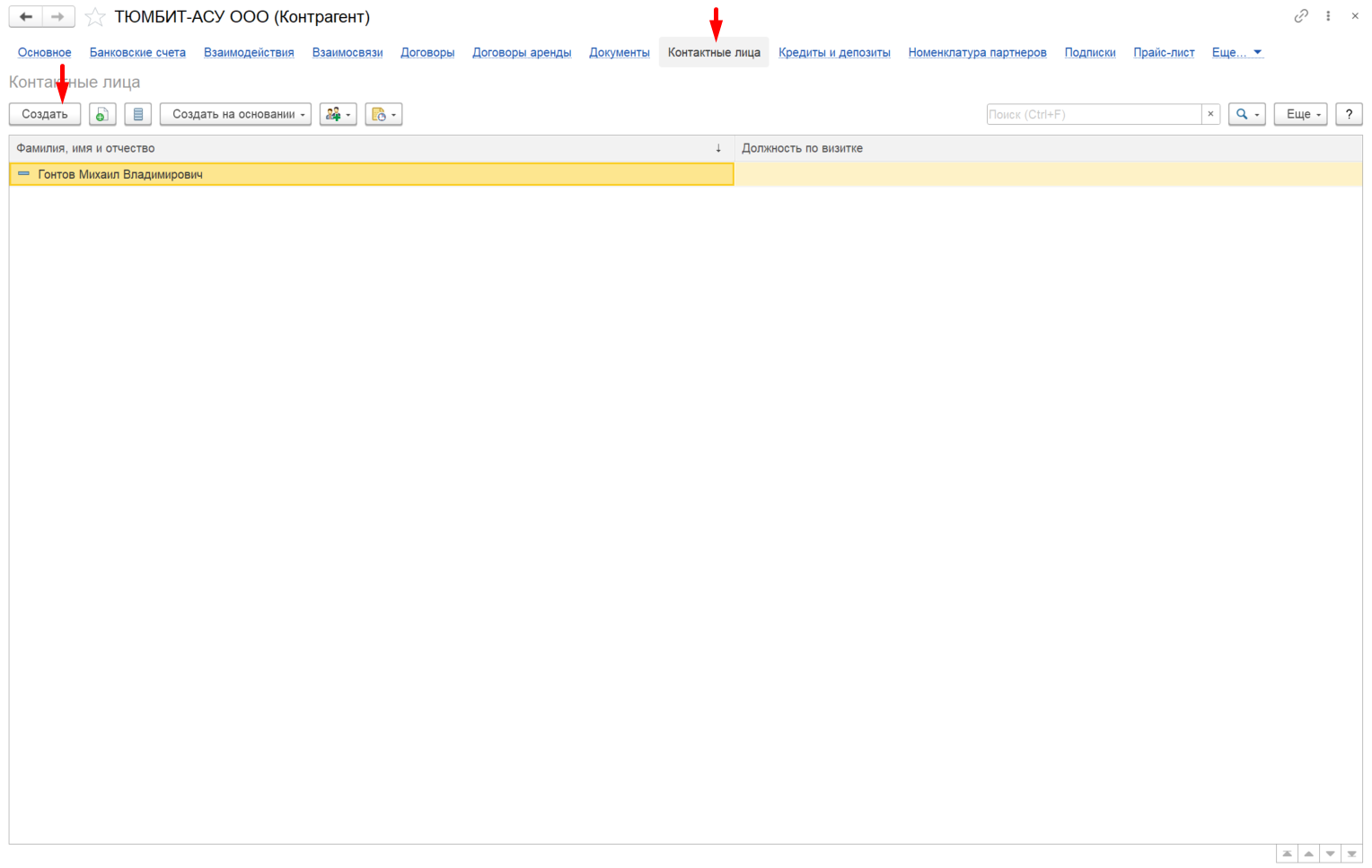Switch to the Документы tab
1372x868 pixels.
(x=620, y=52)
